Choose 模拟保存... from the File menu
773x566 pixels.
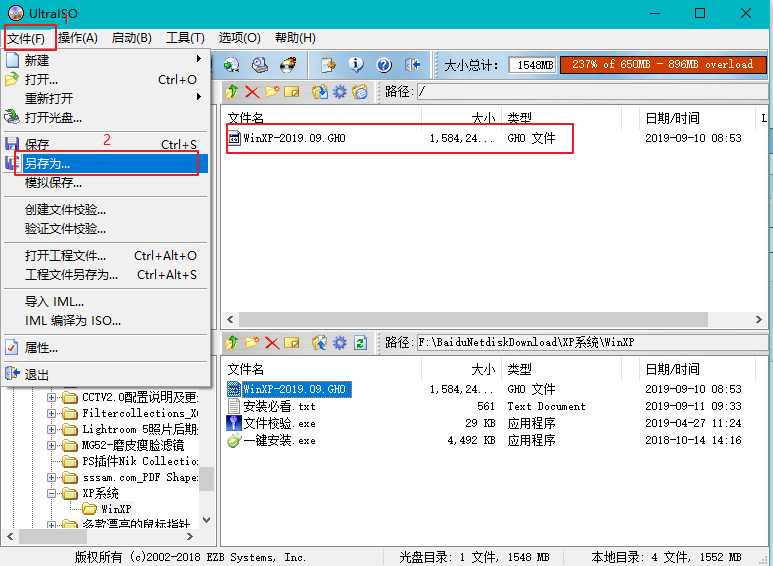pyautogui.click(x=106, y=183)
